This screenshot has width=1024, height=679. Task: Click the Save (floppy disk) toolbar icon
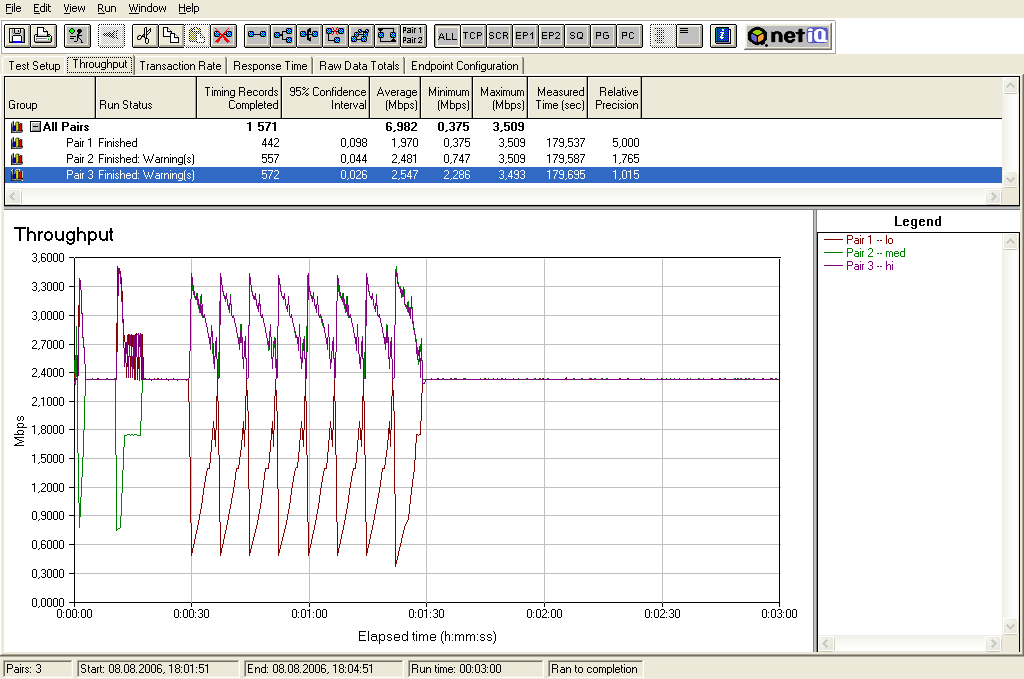click(17, 36)
